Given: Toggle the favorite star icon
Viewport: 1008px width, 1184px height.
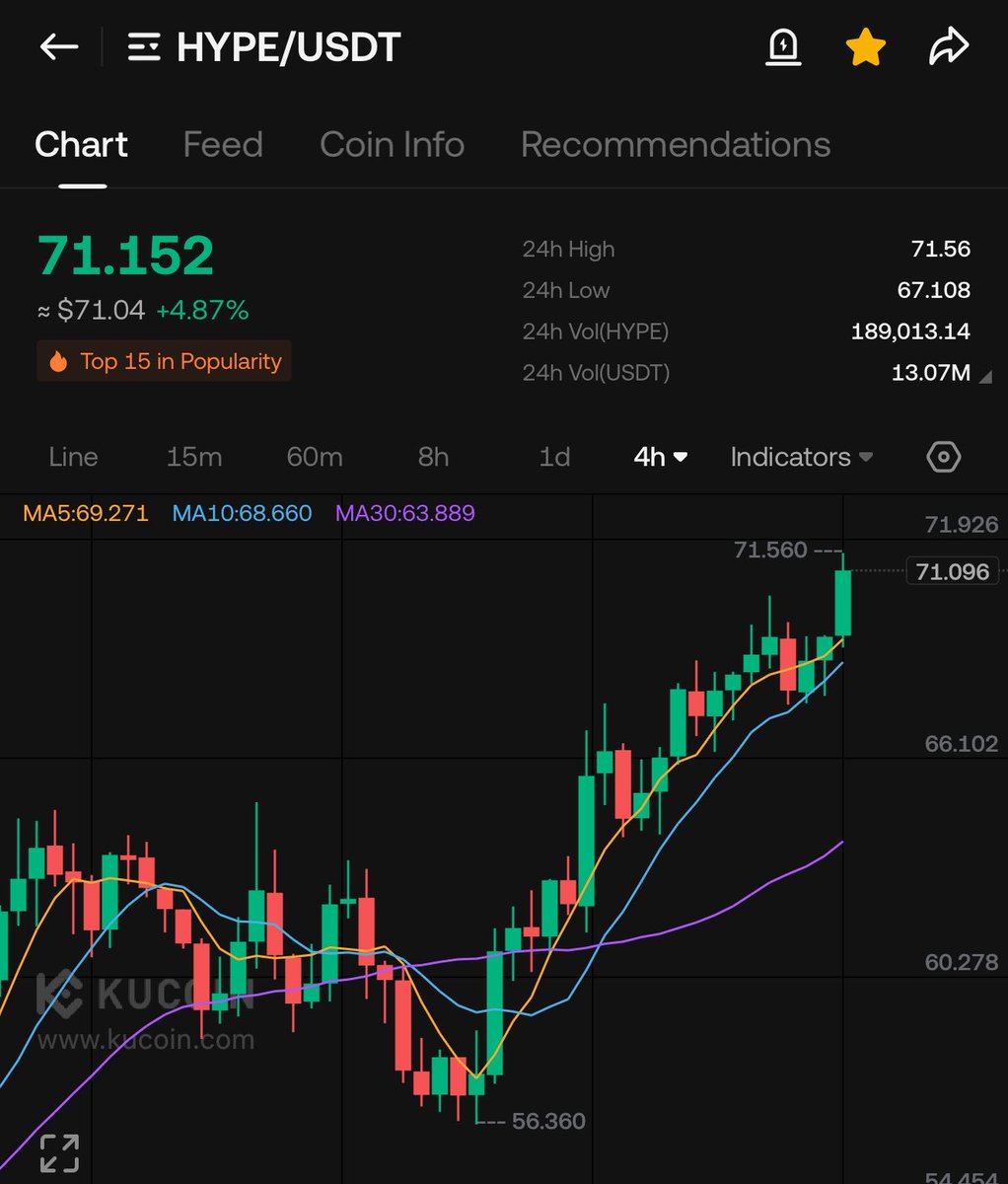Looking at the screenshot, I should click(x=865, y=47).
